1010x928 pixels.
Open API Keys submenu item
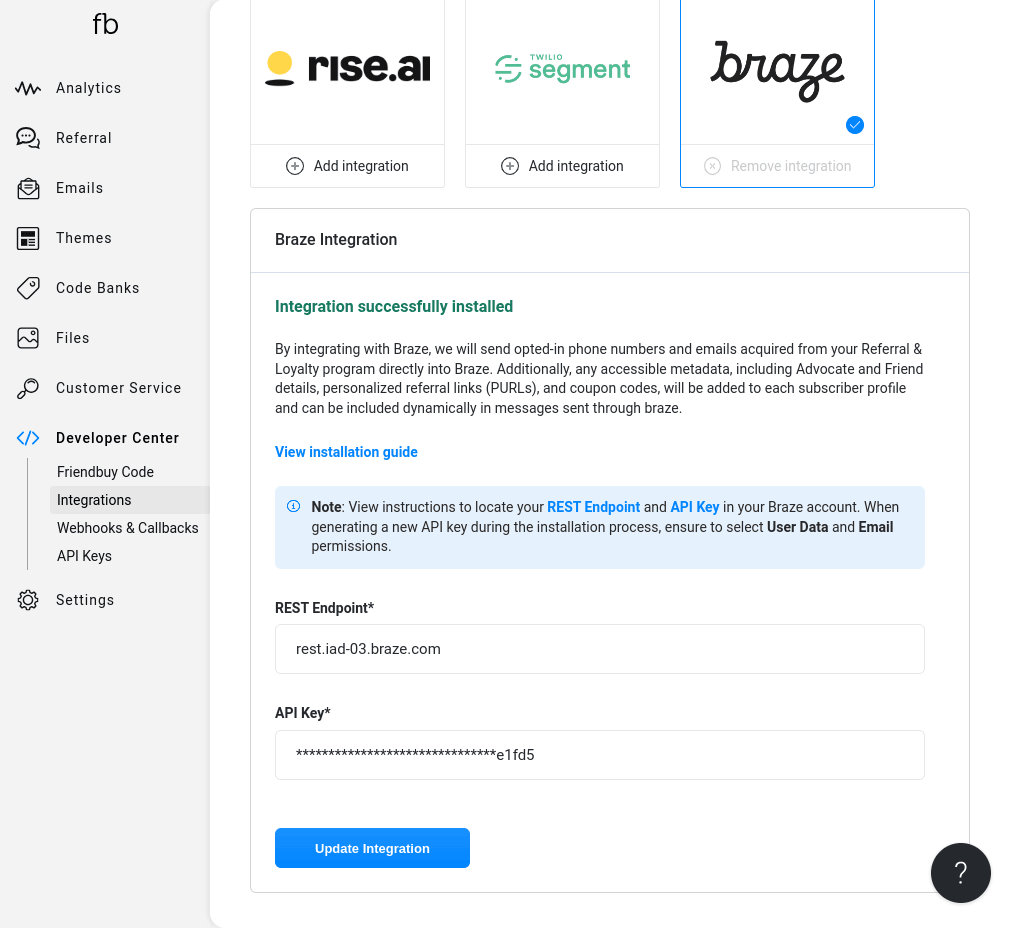[x=84, y=556]
